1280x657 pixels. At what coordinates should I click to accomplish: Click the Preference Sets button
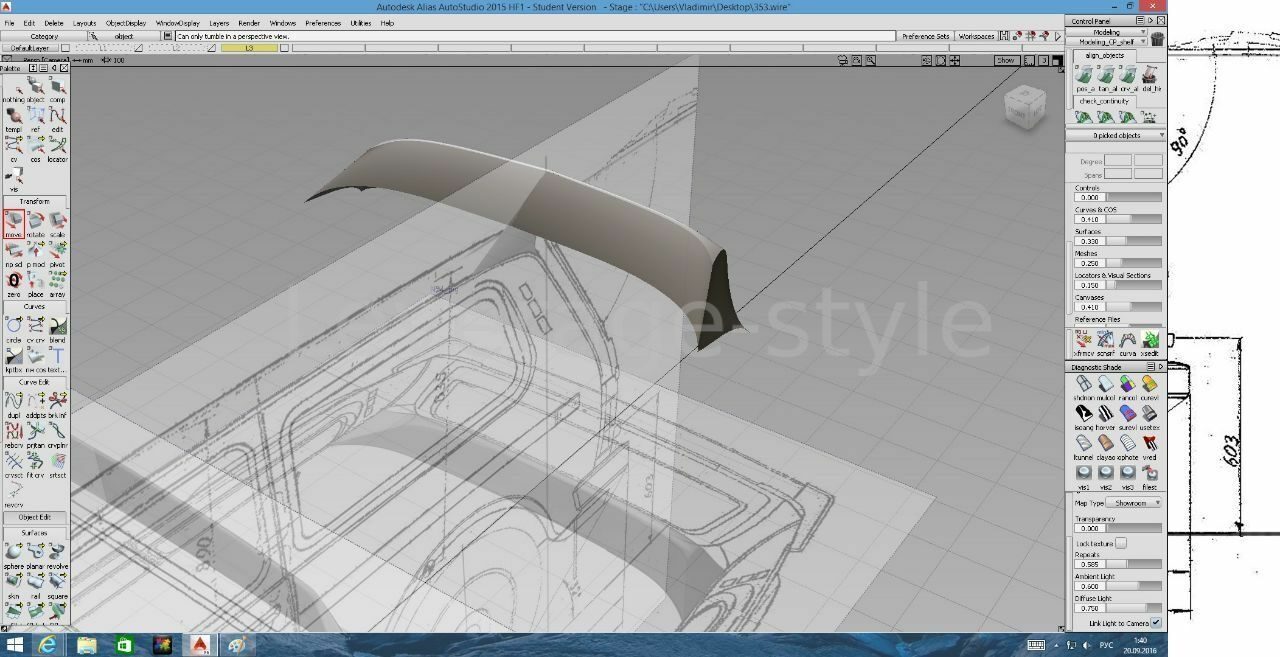click(x=925, y=36)
